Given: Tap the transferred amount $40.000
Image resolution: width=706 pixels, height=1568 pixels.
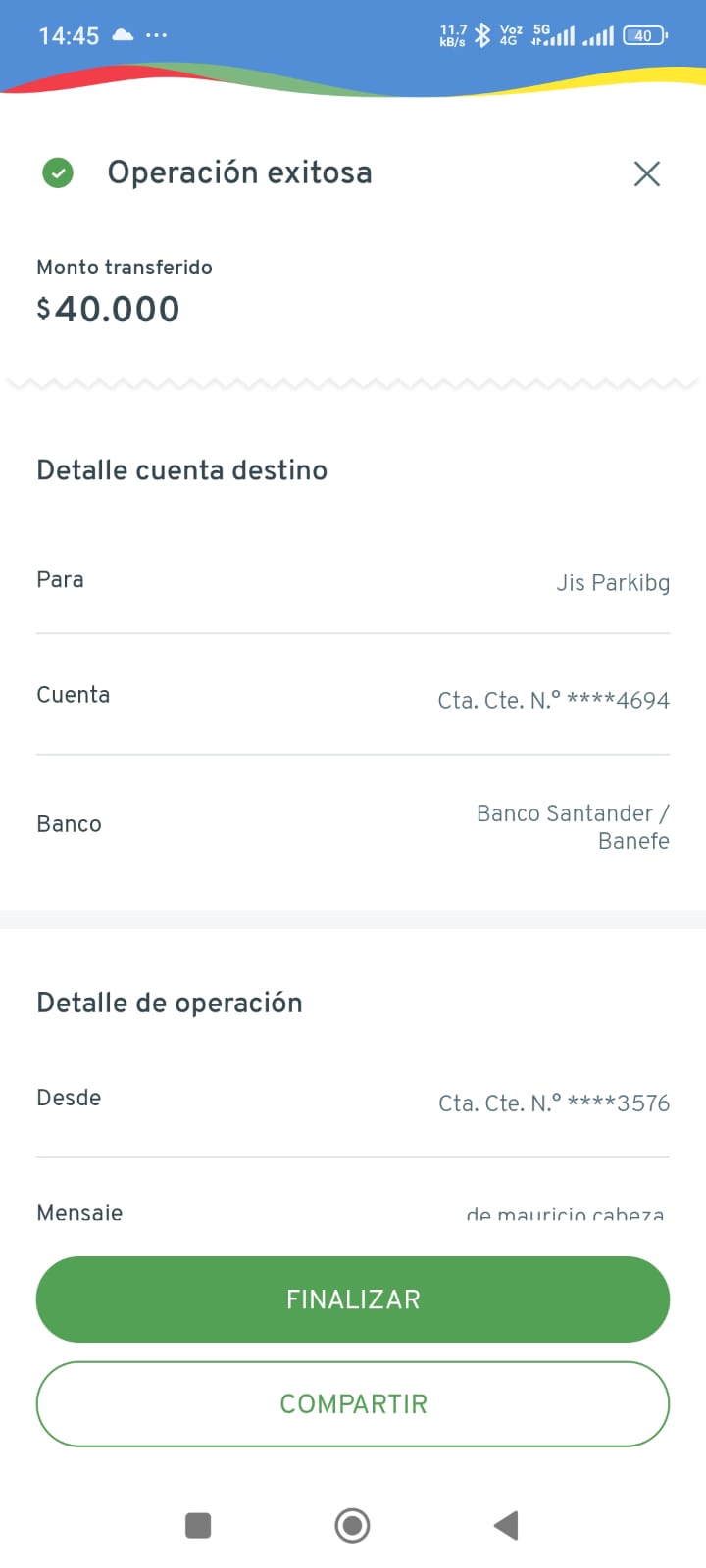Looking at the screenshot, I should [108, 309].
